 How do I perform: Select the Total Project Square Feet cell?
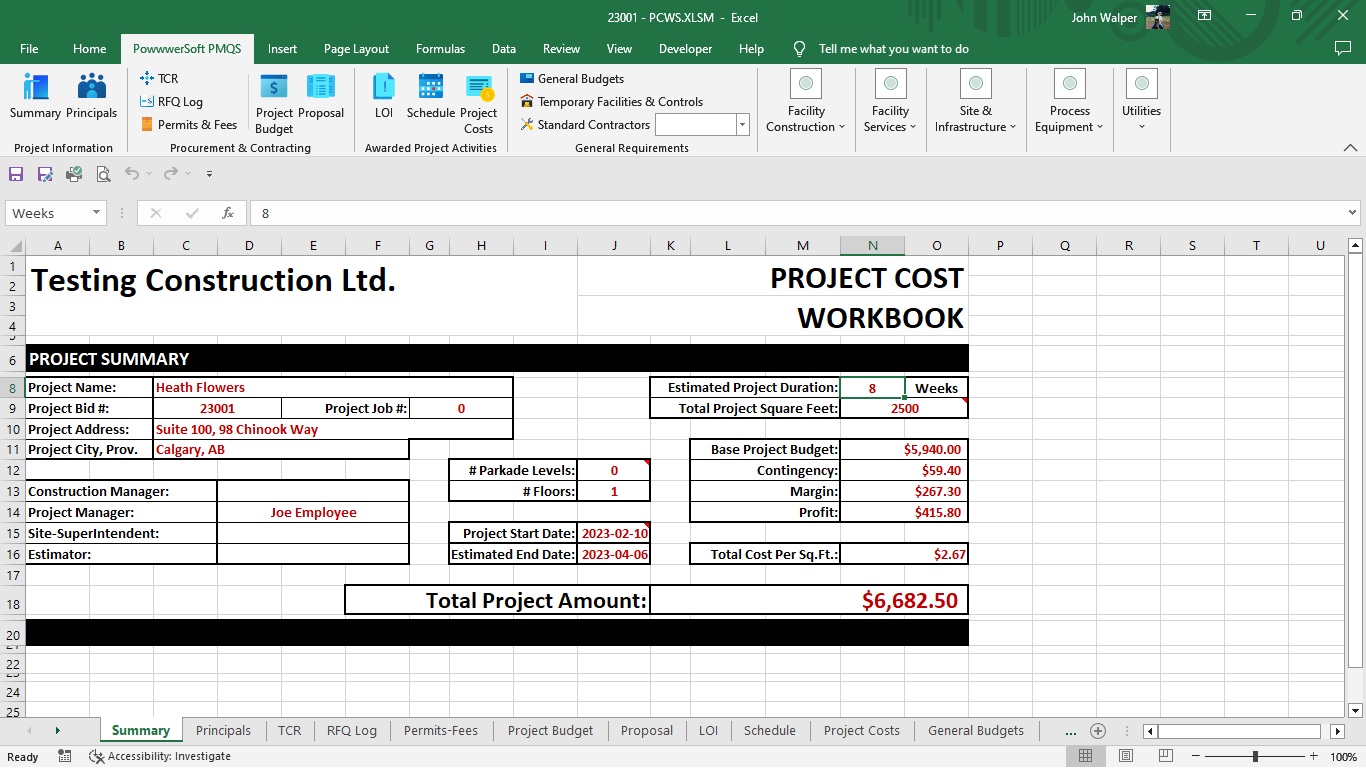click(x=904, y=409)
